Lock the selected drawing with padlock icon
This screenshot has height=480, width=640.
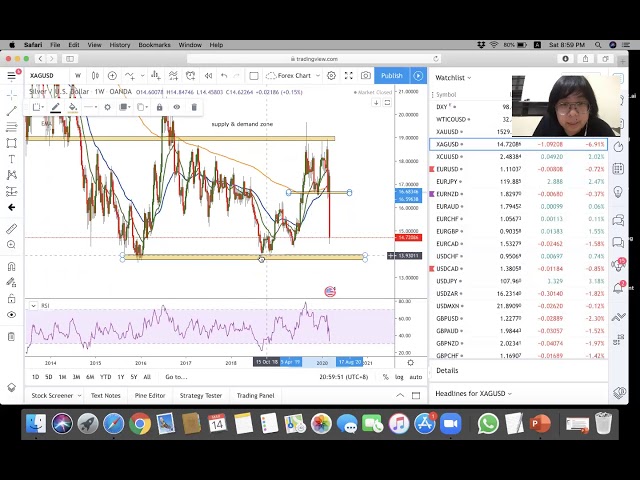[159, 107]
